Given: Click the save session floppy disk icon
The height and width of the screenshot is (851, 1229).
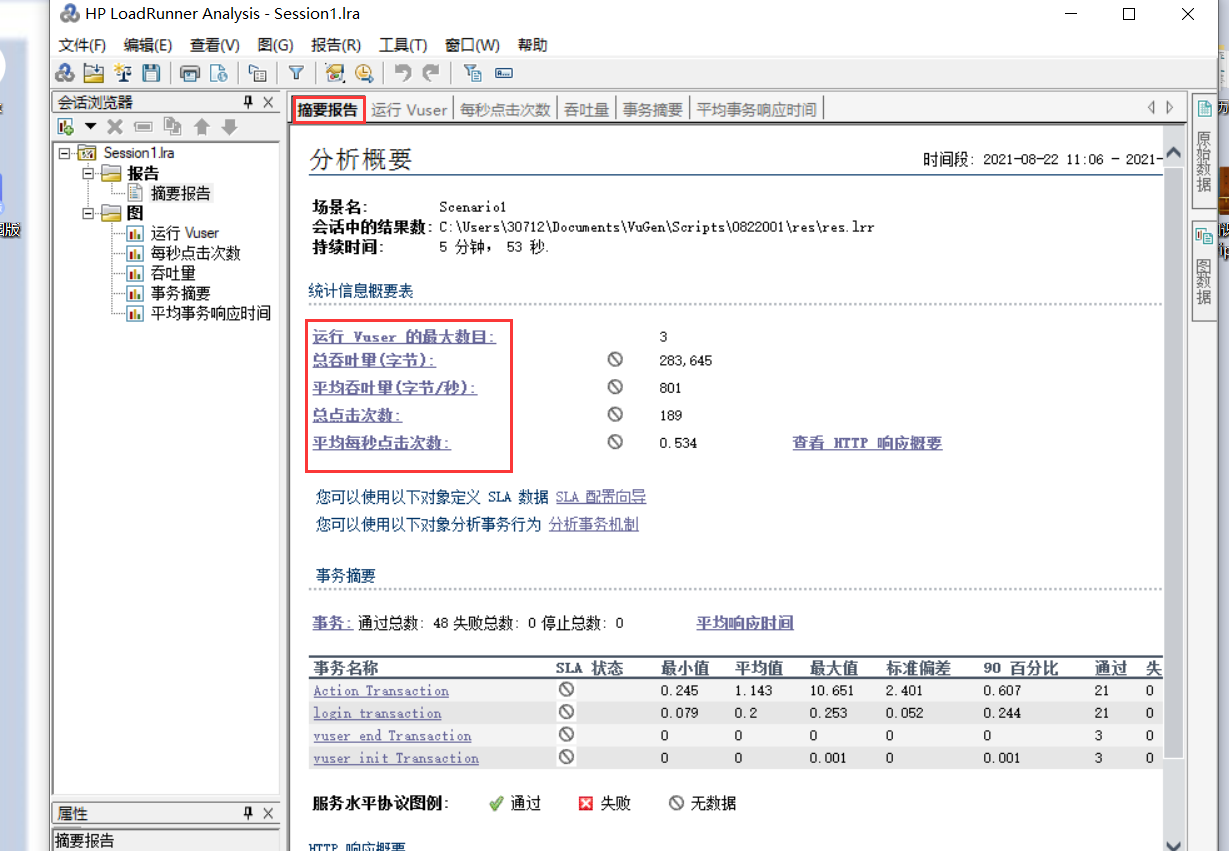Looking at the screenshot, I should [x=151, y=73].
